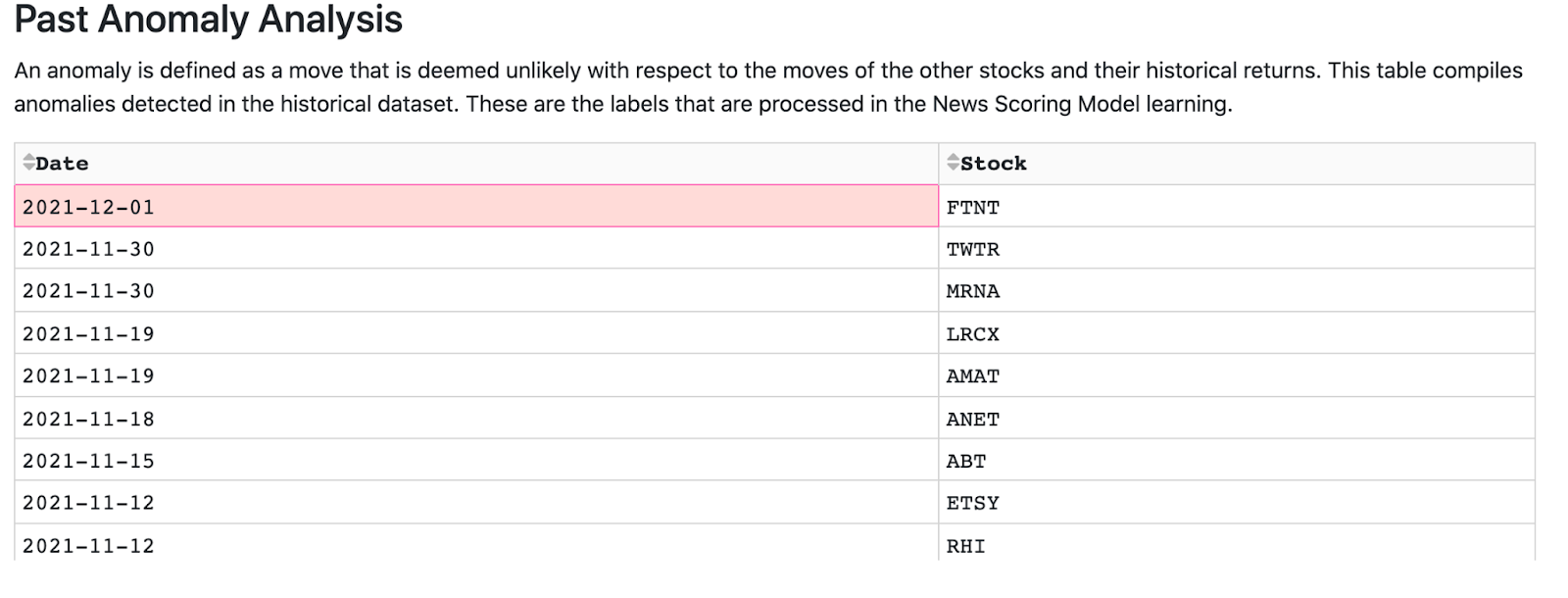Click the 2021-11-12 date in ETSY row
This screenshot has height=598, width=1568.
88,503
